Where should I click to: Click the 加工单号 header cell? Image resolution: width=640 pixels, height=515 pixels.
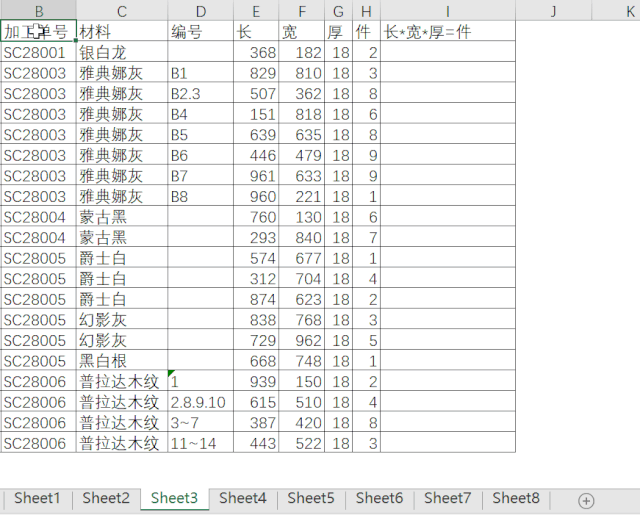point(38,31)
